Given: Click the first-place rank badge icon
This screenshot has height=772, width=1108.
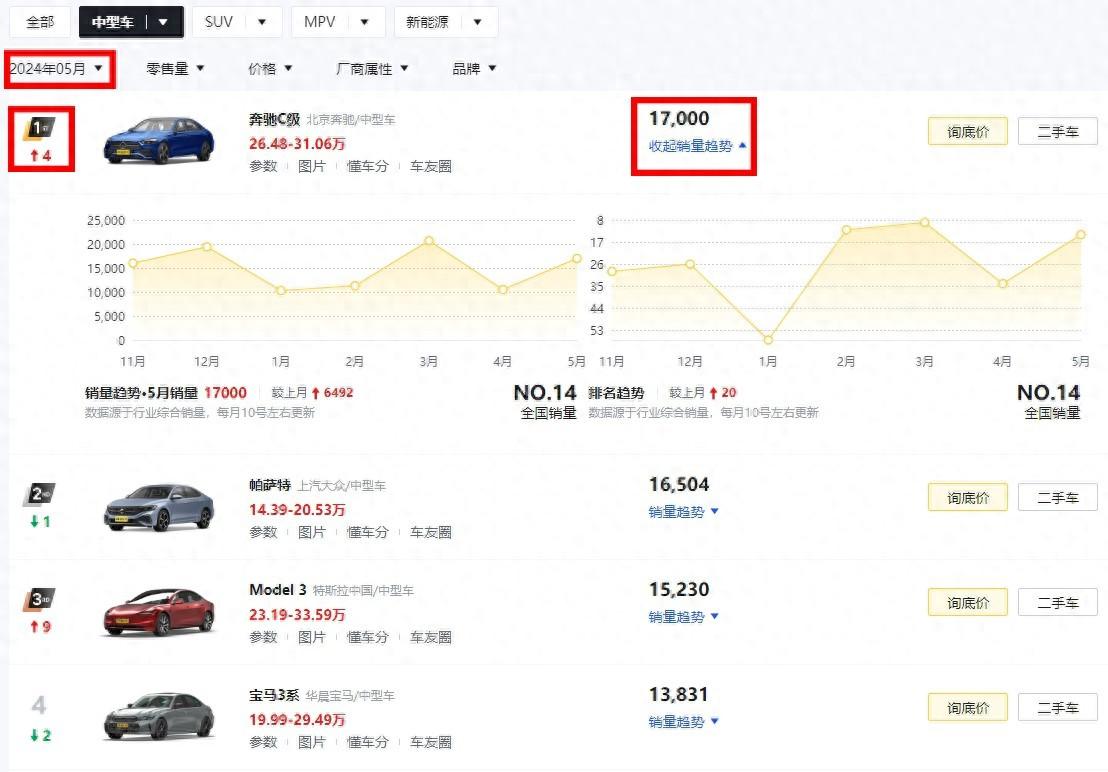Looking at the screenshot, I should 41,128.
